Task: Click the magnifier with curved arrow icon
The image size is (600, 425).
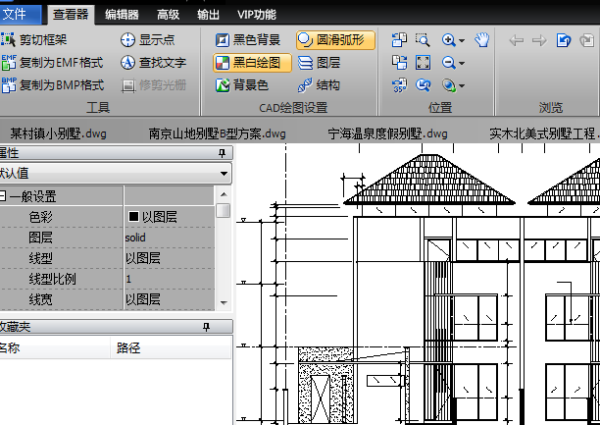Action: [423, 85]
